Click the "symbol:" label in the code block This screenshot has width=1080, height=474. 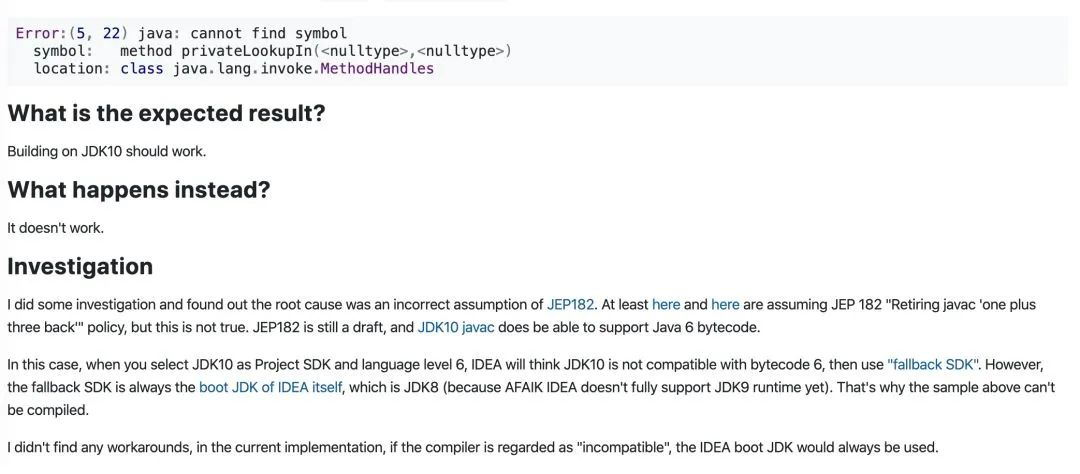point(63,51)
